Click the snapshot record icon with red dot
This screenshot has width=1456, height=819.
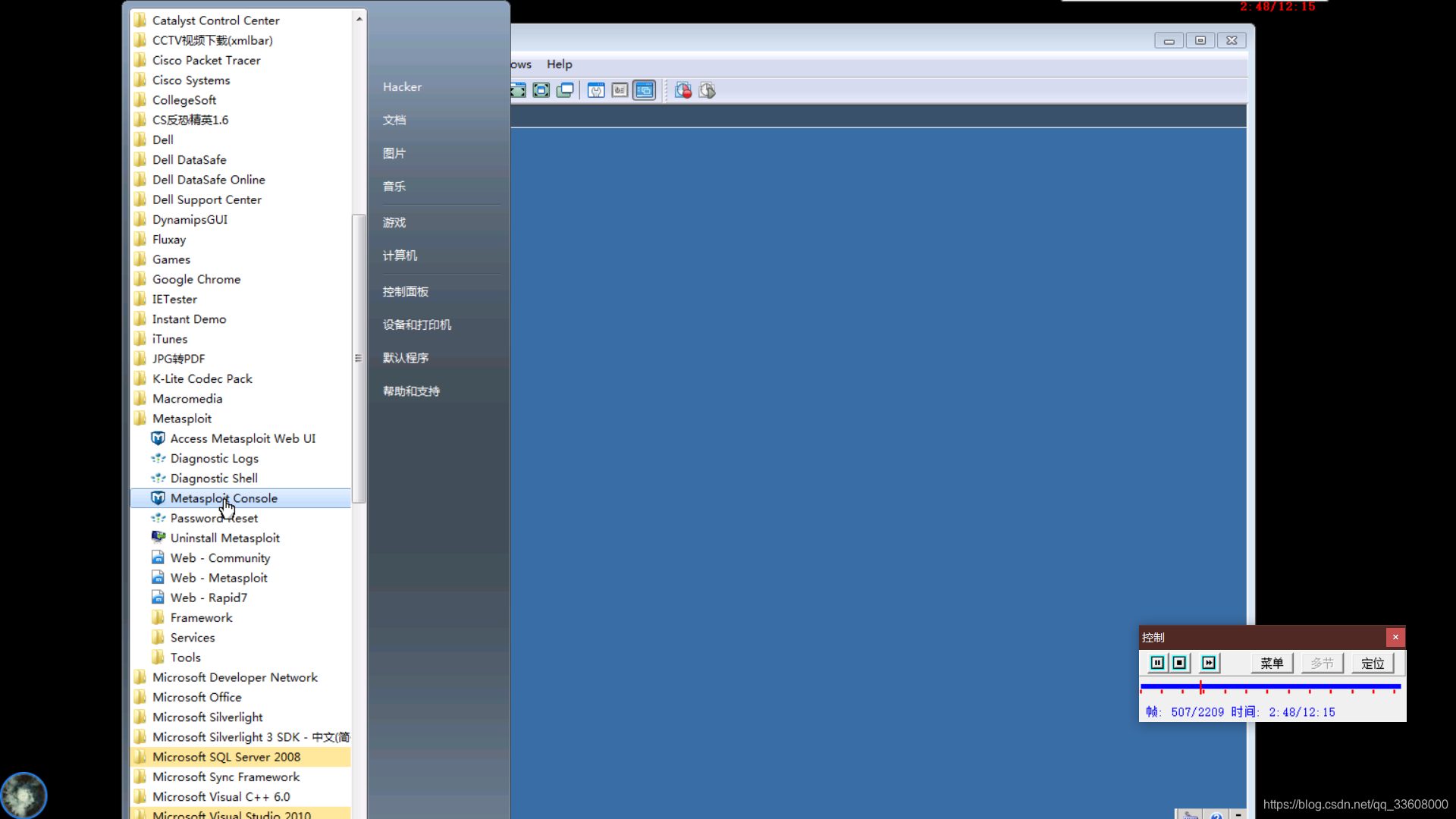[683, 91]
